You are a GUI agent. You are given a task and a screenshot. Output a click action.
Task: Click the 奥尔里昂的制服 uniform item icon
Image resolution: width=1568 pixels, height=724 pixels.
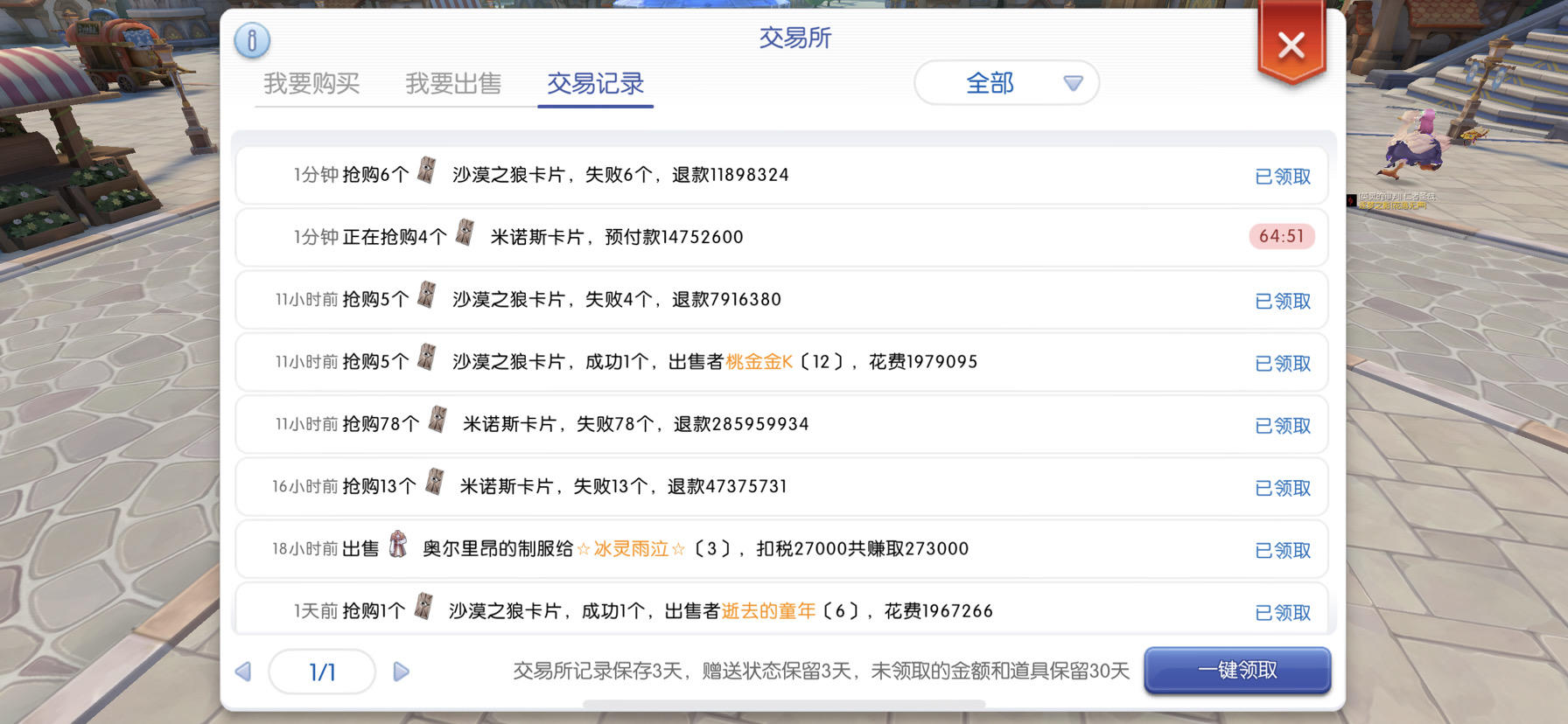(398, 544)
